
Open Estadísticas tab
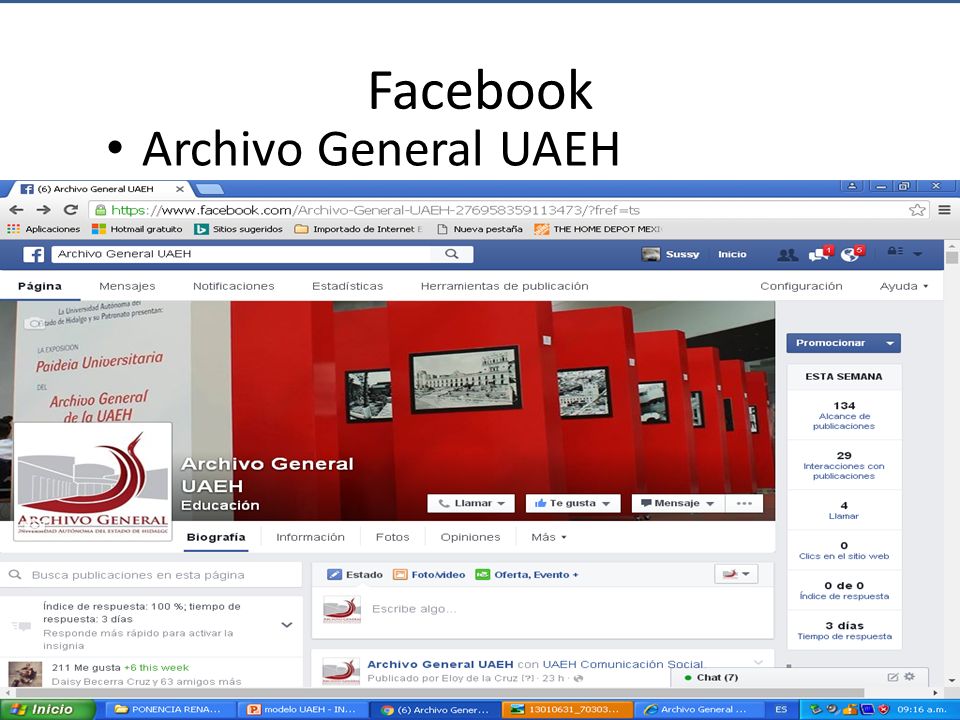(347, 286)
